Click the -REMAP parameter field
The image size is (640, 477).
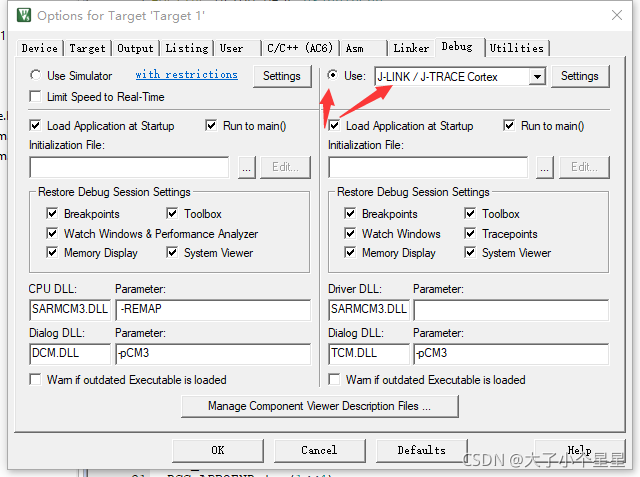click(x=213, y=310)
